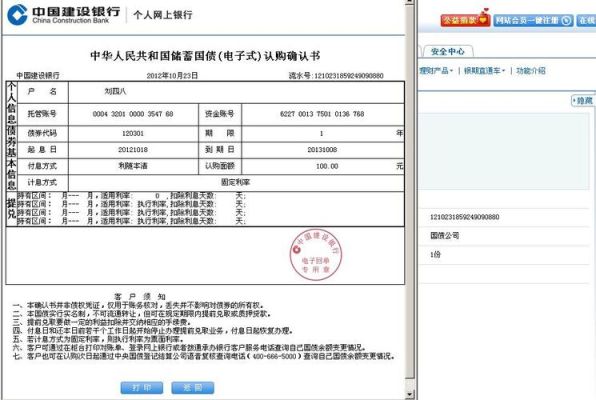Click the 2012年10月23日 date text

pyautogui.click(x=172, y=76)
